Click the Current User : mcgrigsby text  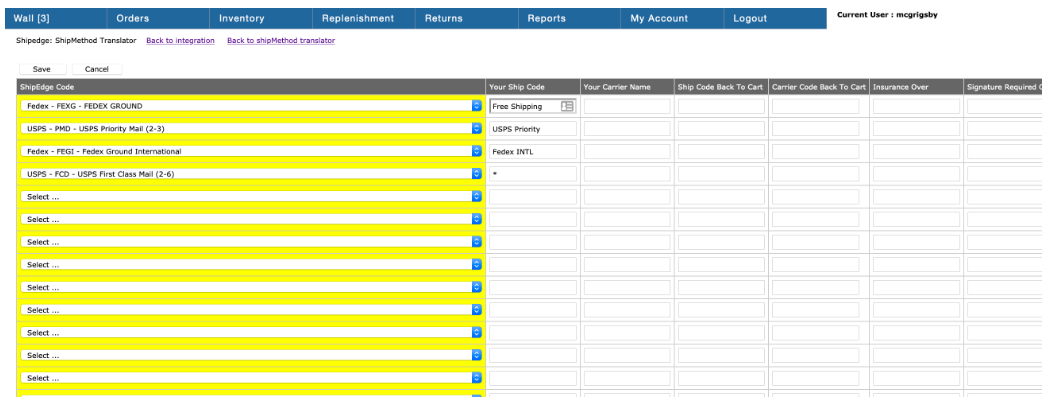tap(887, 14)
